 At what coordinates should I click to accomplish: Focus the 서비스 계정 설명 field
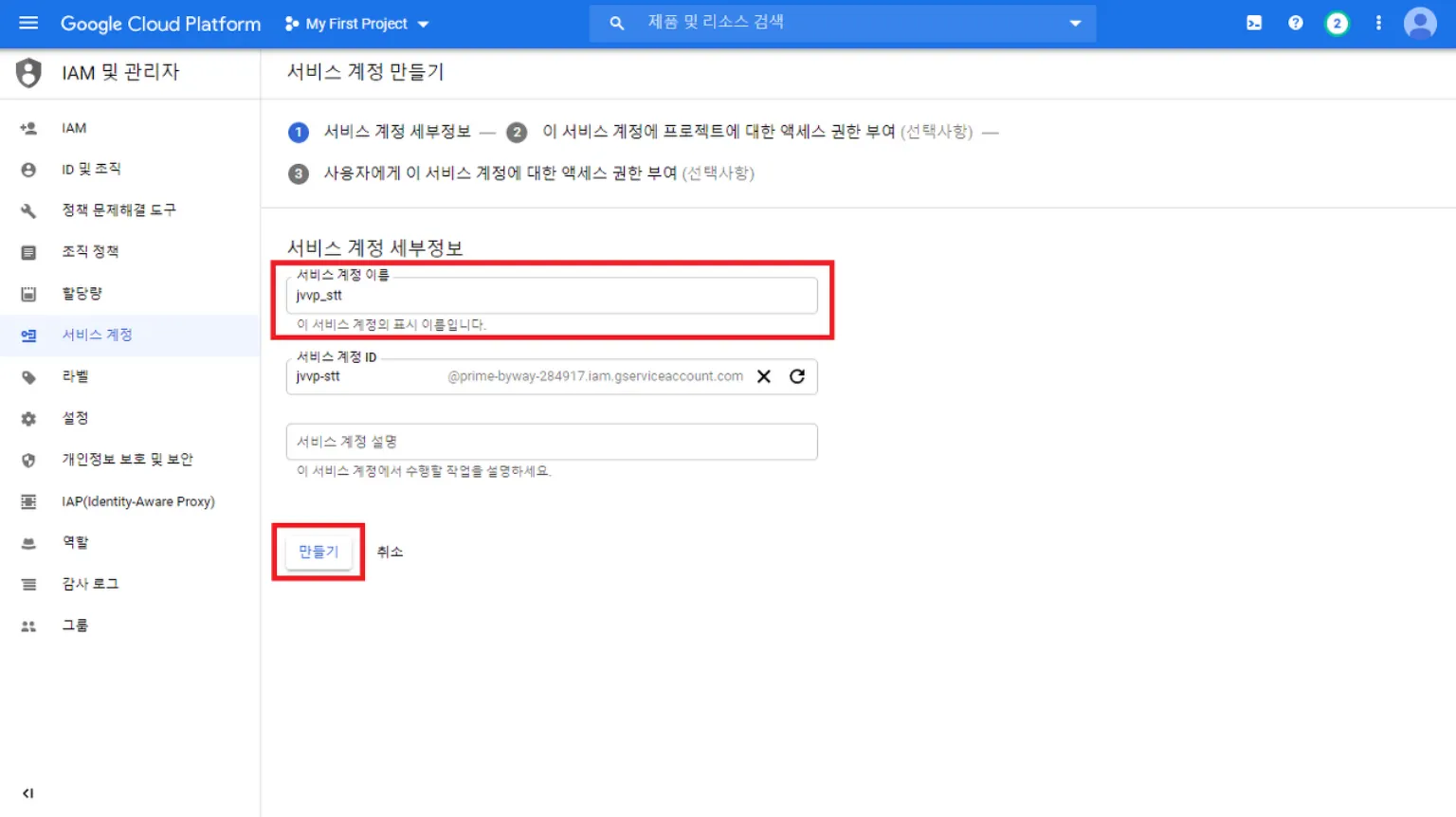pyautogui.click(x=552, y=442)
